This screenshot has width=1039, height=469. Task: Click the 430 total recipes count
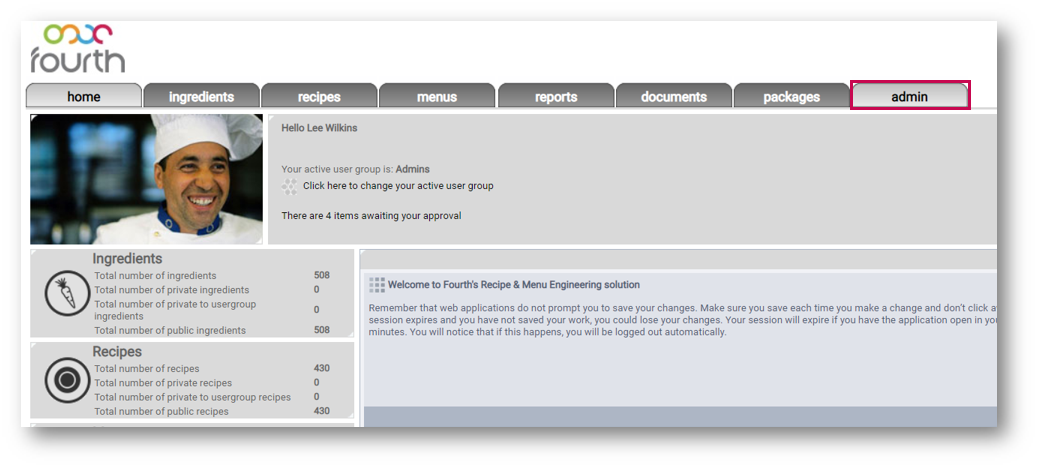click(x=322, y=368)
